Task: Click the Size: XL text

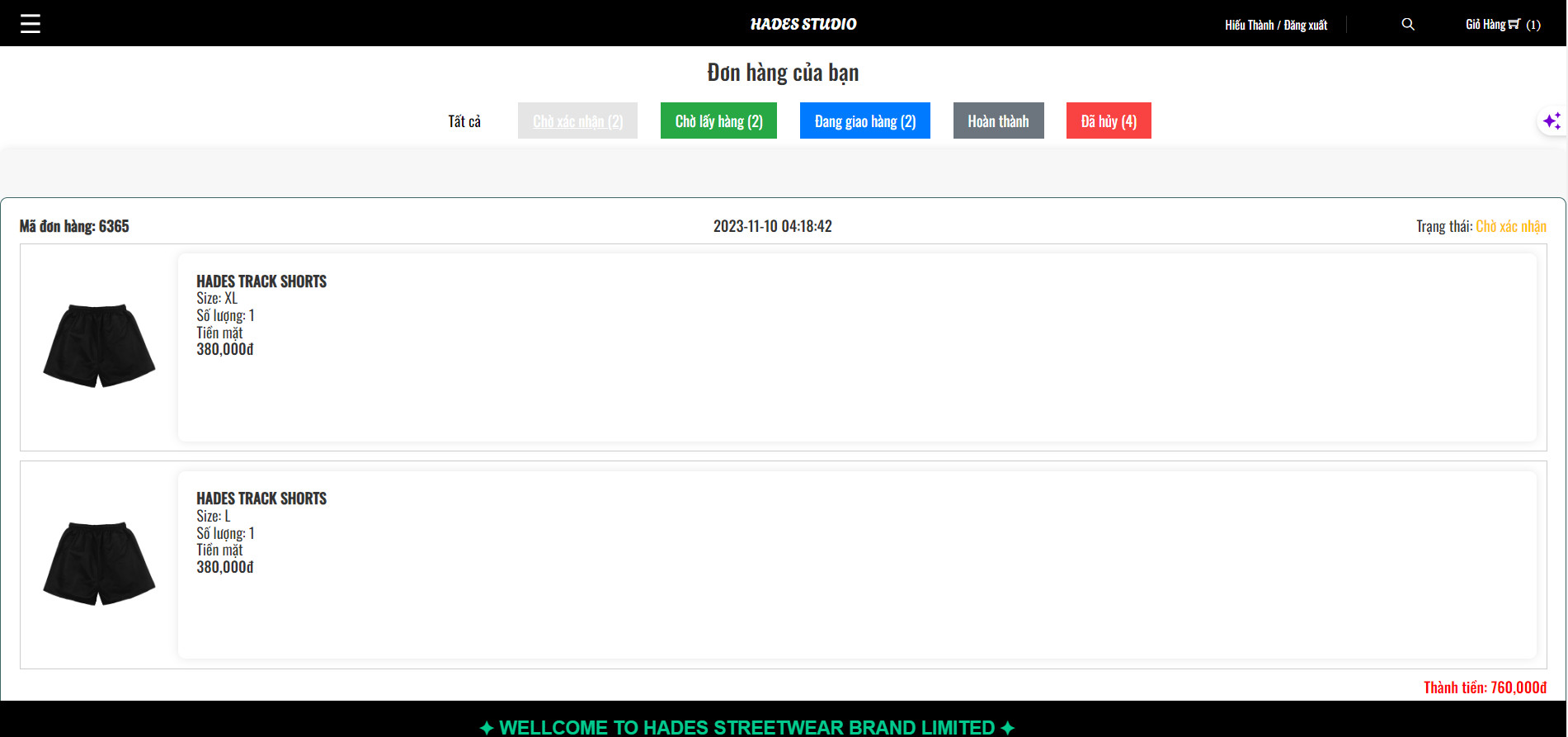Action: pyautogui.click(x=217, y=299)
